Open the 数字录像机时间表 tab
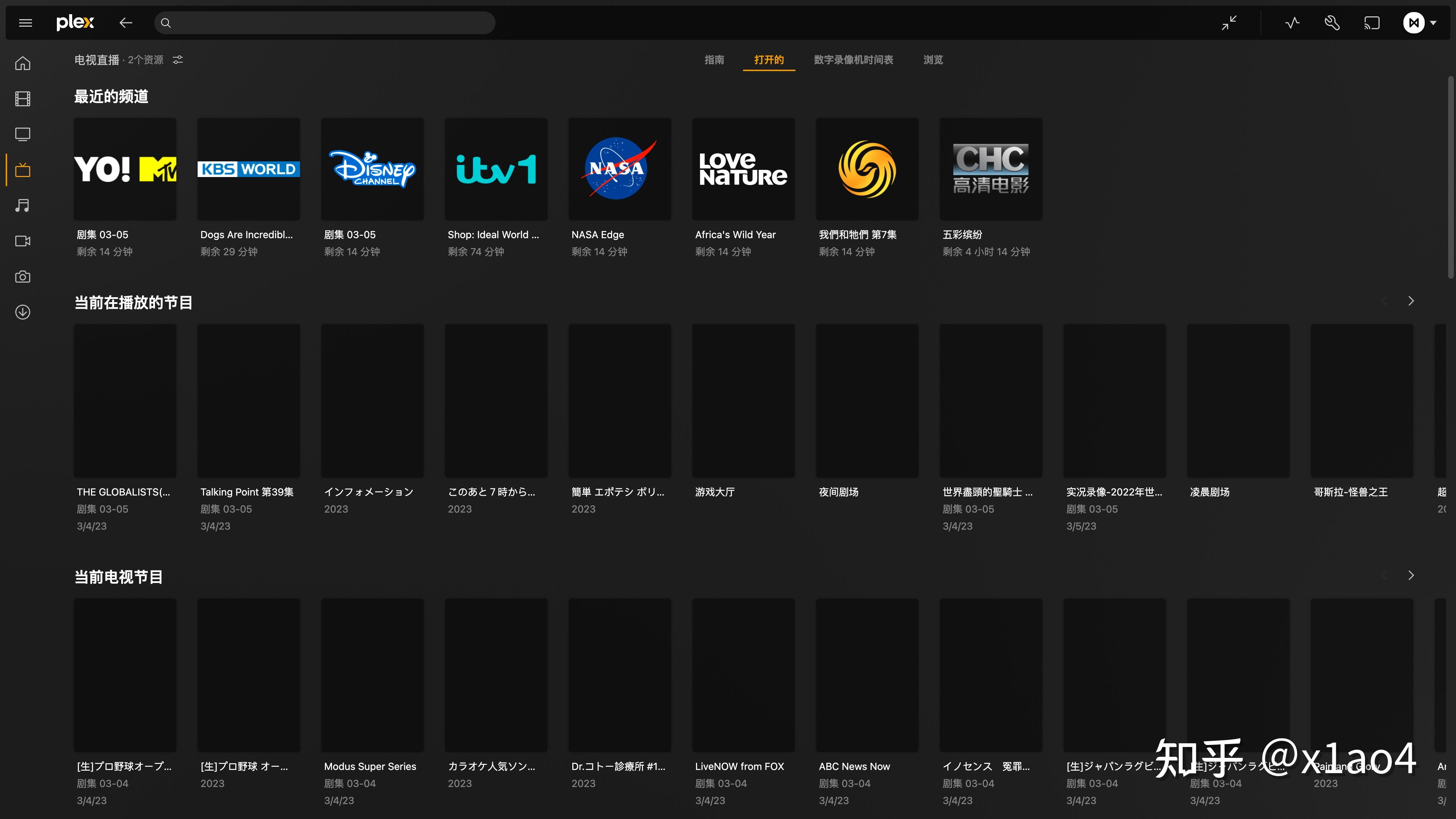1456x819 pixels. pos(853,60)
